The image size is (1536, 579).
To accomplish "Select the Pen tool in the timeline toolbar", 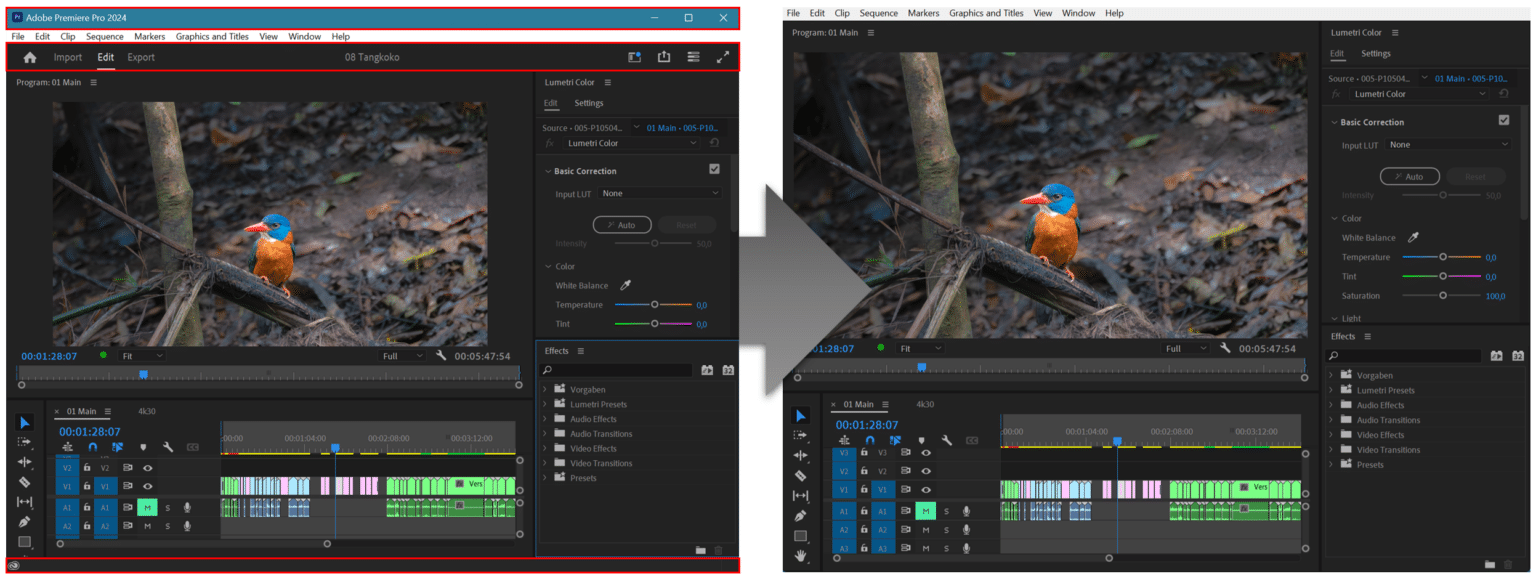I will click(x=25, y=521).
